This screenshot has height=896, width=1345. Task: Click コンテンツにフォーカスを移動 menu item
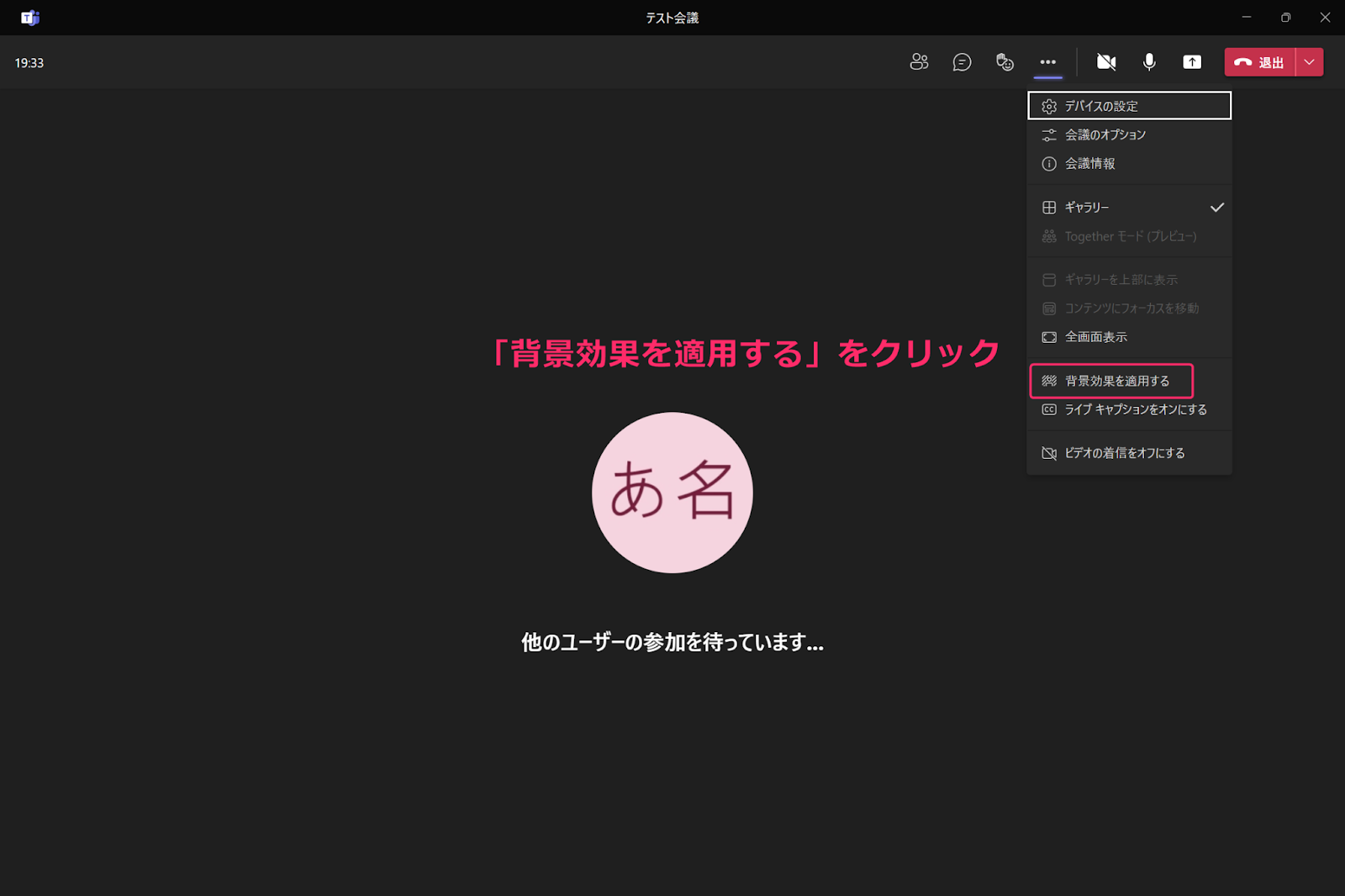tap(1129, 308)
